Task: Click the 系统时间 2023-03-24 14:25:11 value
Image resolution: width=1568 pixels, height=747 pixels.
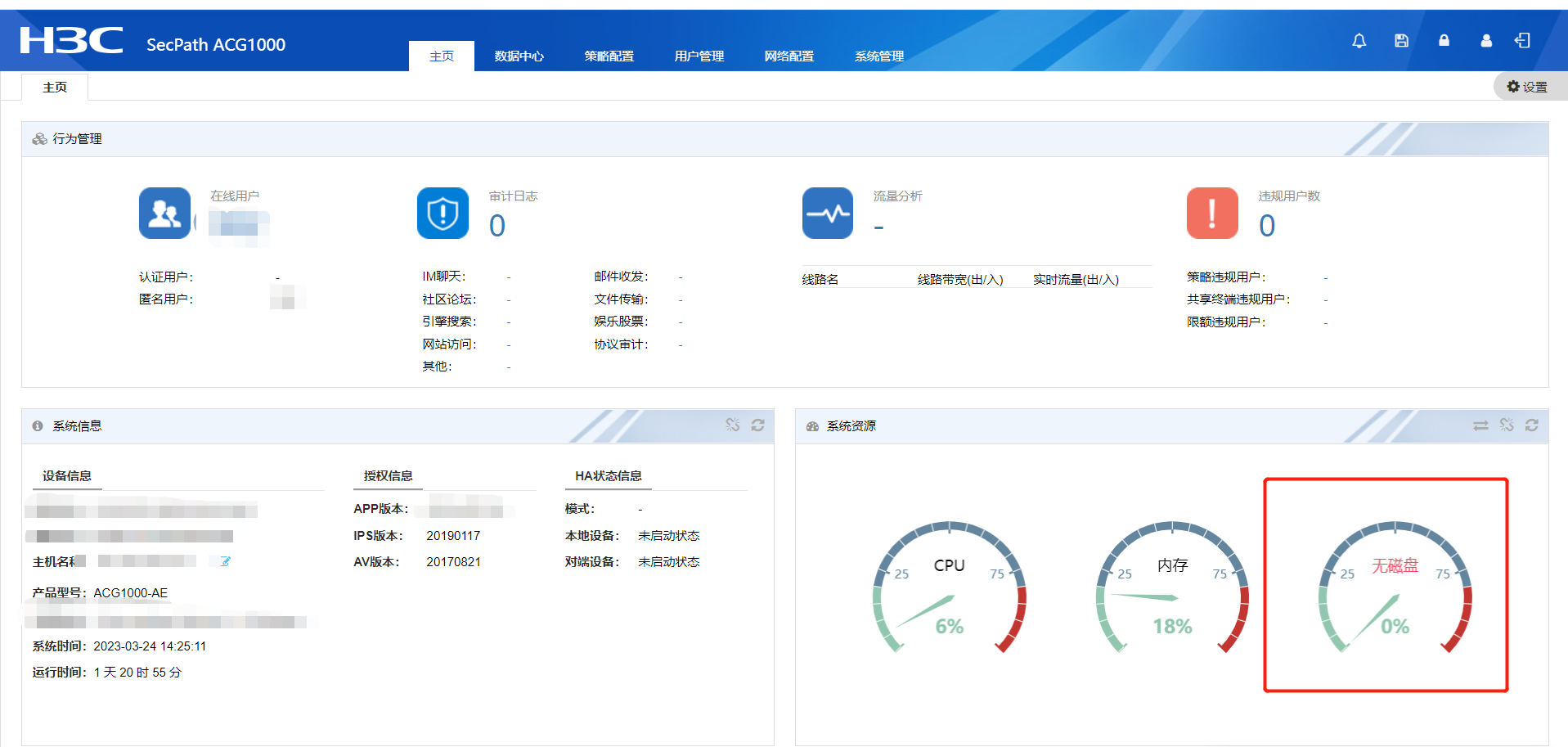Action: [x=150, y=646]
